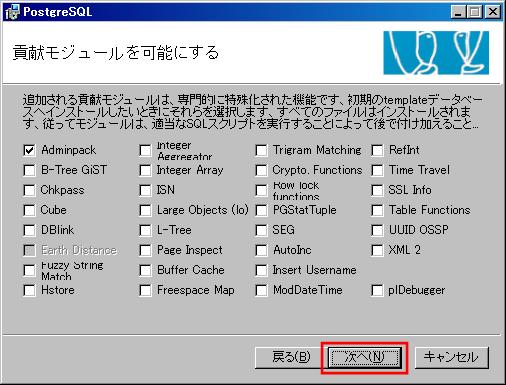Image resolution: width=506 pixels, height=385 pixels.
Task: Check the Integer Aggregator option
Action: (145, 150)
